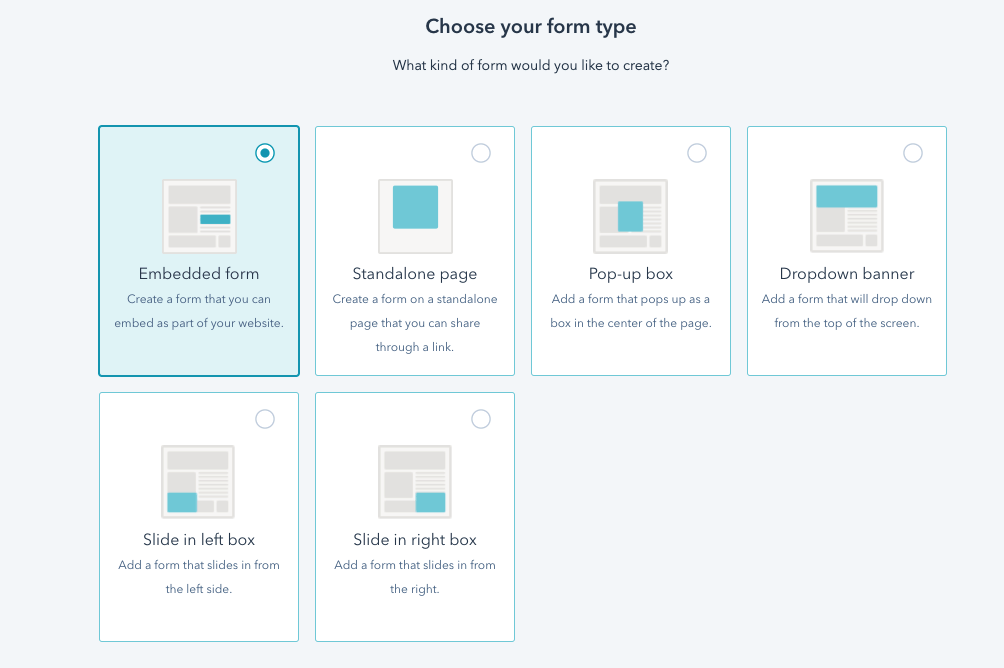Click the "Slide in left box" title
Image resolution: width=1004 pixels, height=668 pixels.
coord(199,539)
